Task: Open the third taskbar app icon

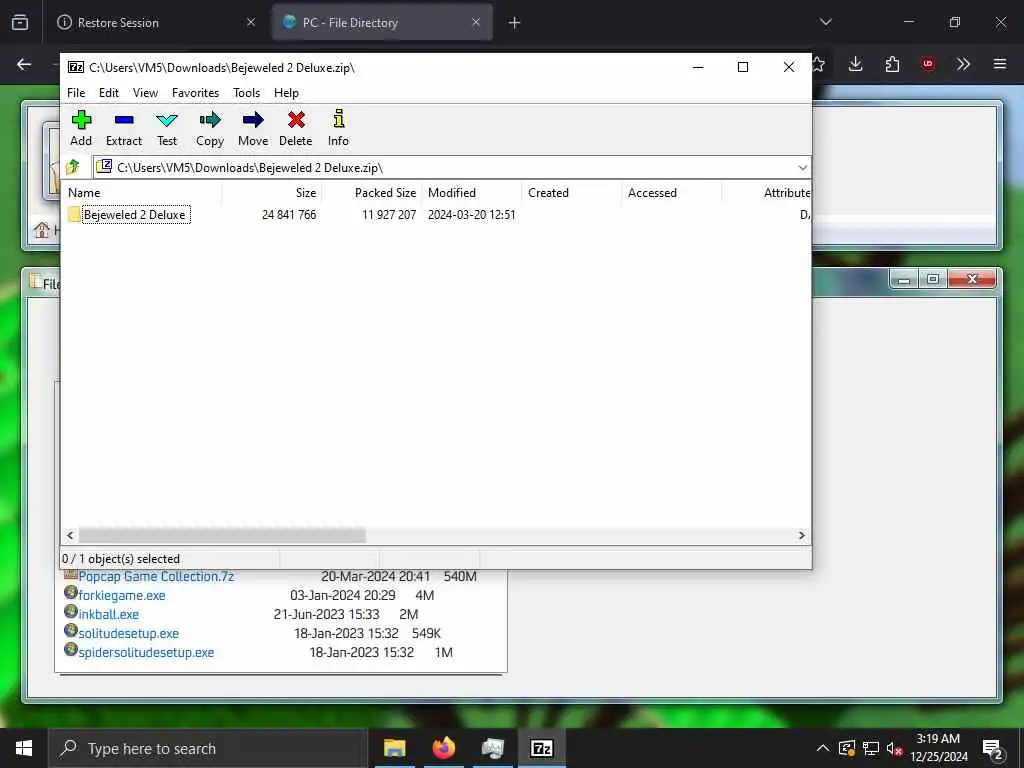Action: [492, 748]
